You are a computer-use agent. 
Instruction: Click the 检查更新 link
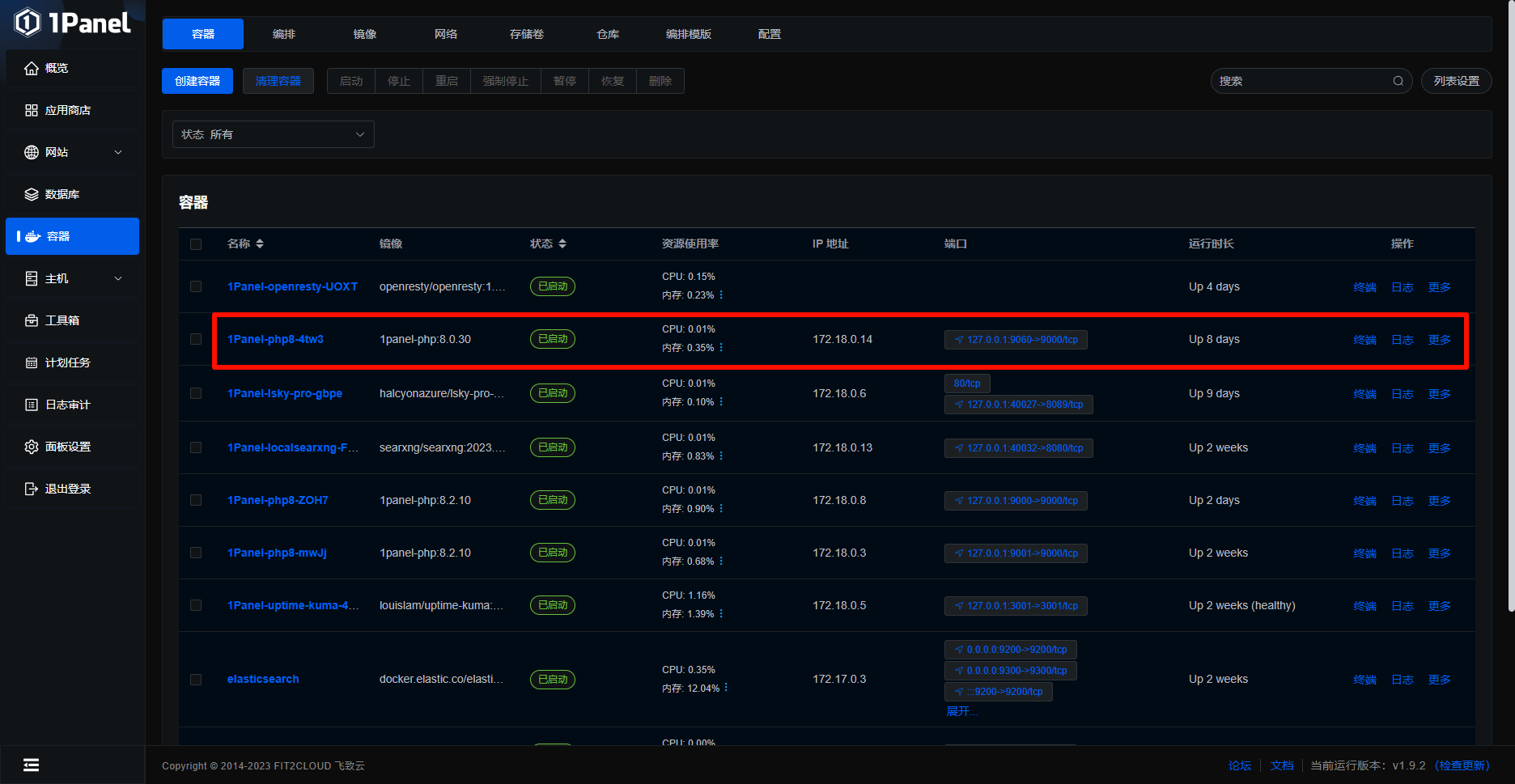coord(1462,765)
